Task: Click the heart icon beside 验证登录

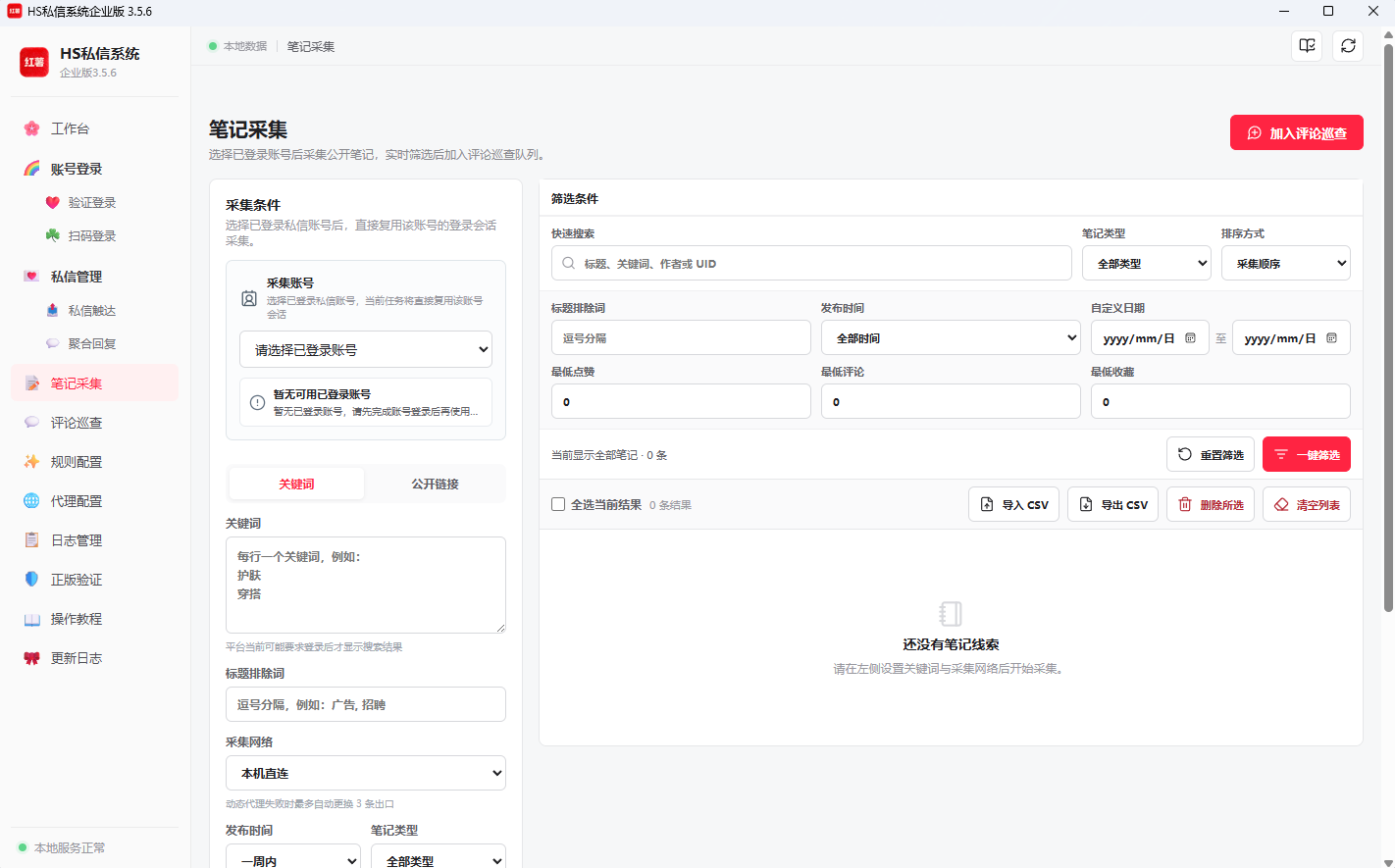Action: [53, 202]
